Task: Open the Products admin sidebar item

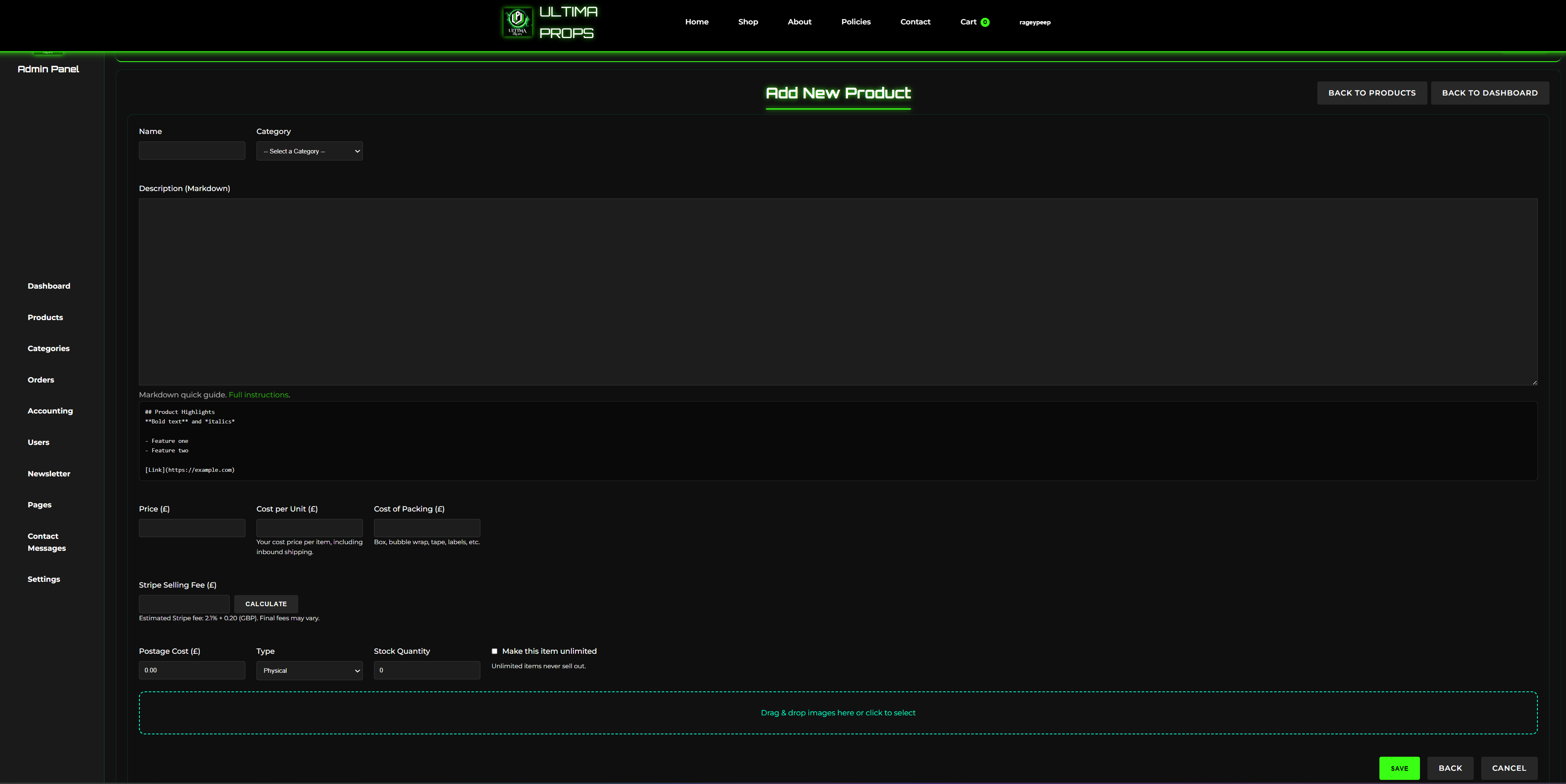Action: tap(45, 317)
